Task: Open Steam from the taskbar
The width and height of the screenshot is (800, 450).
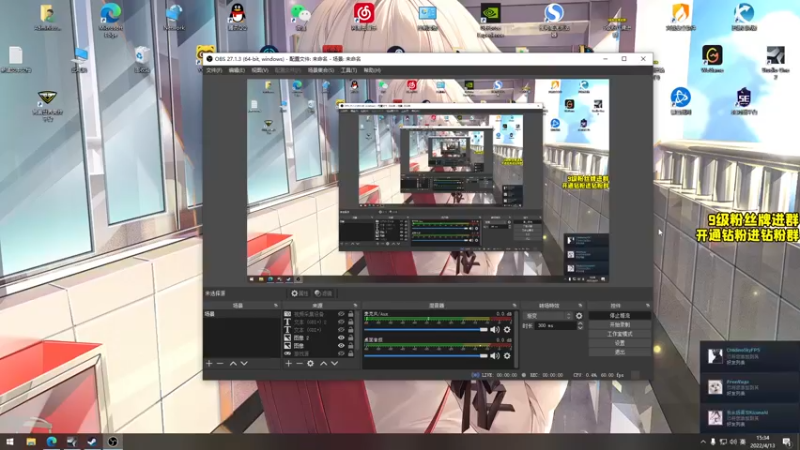Action: (92, 441)
